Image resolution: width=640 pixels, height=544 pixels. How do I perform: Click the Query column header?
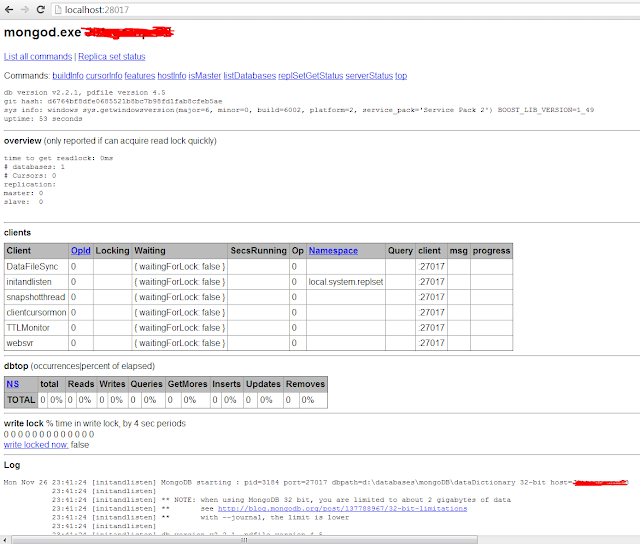400,251
